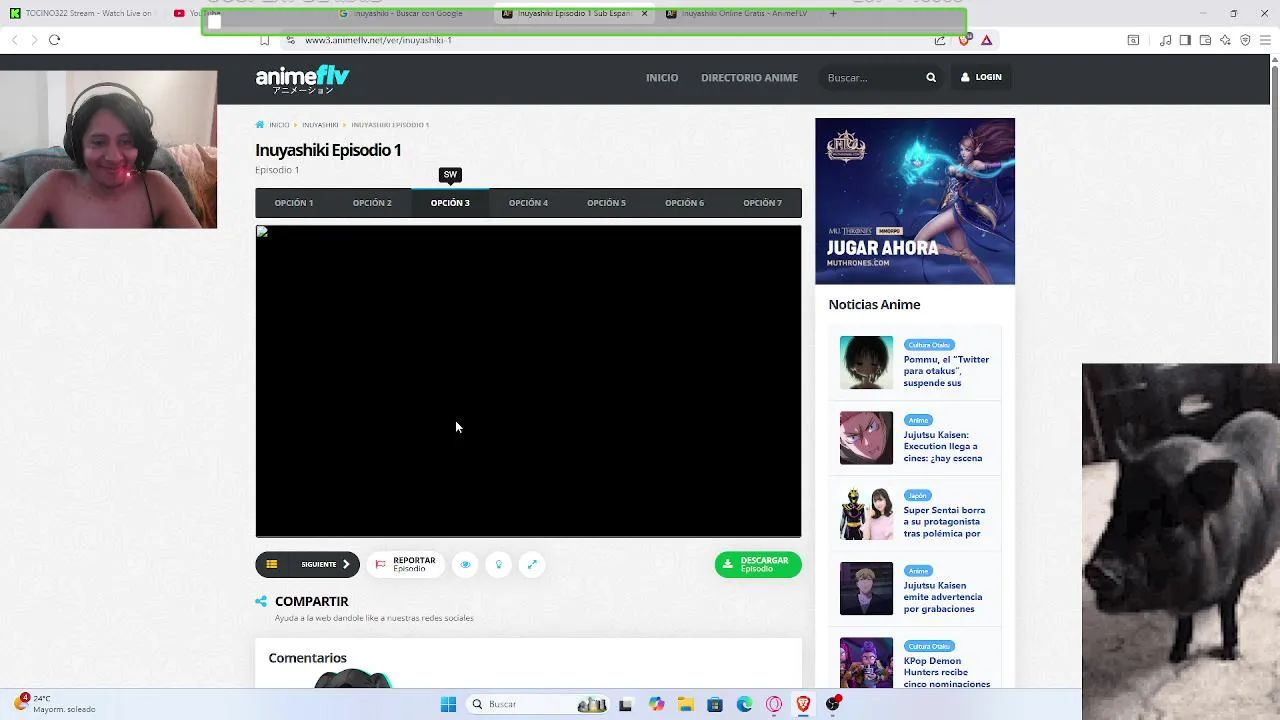Viewport: 1280px width, 720px height.
Task: Focus the Windows taskbar Buscar box
Action: (540, 704)
